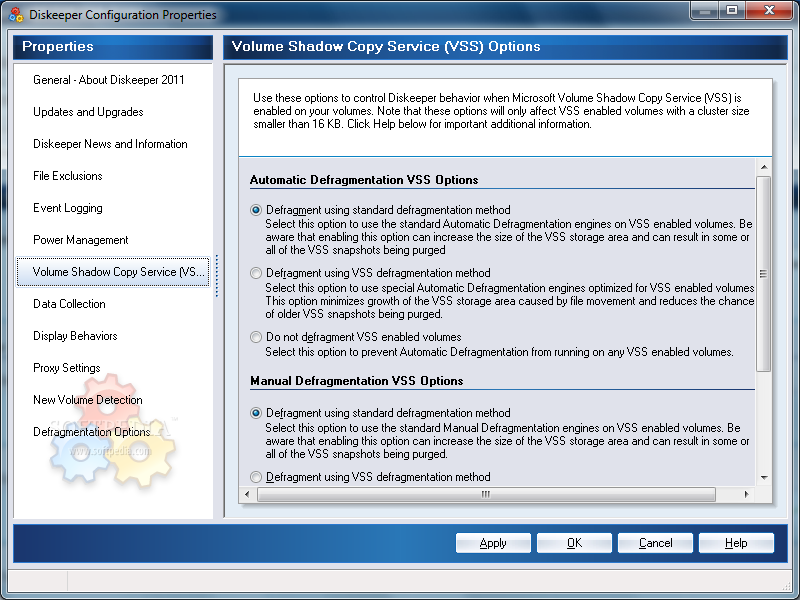Select Power Management option
Viewport: 800px width, 600px height.
click(81, 240)
